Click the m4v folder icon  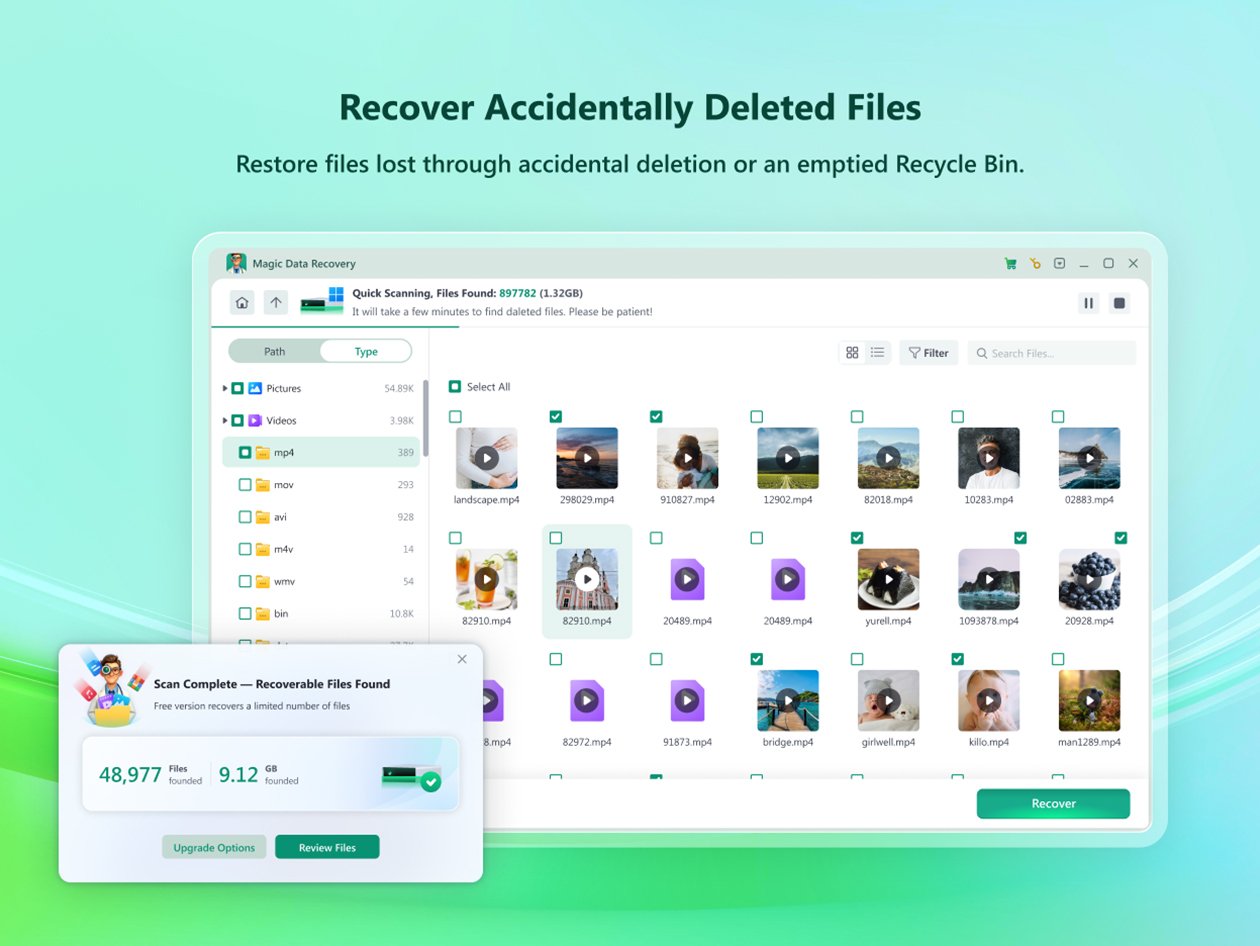click(263, 549)
